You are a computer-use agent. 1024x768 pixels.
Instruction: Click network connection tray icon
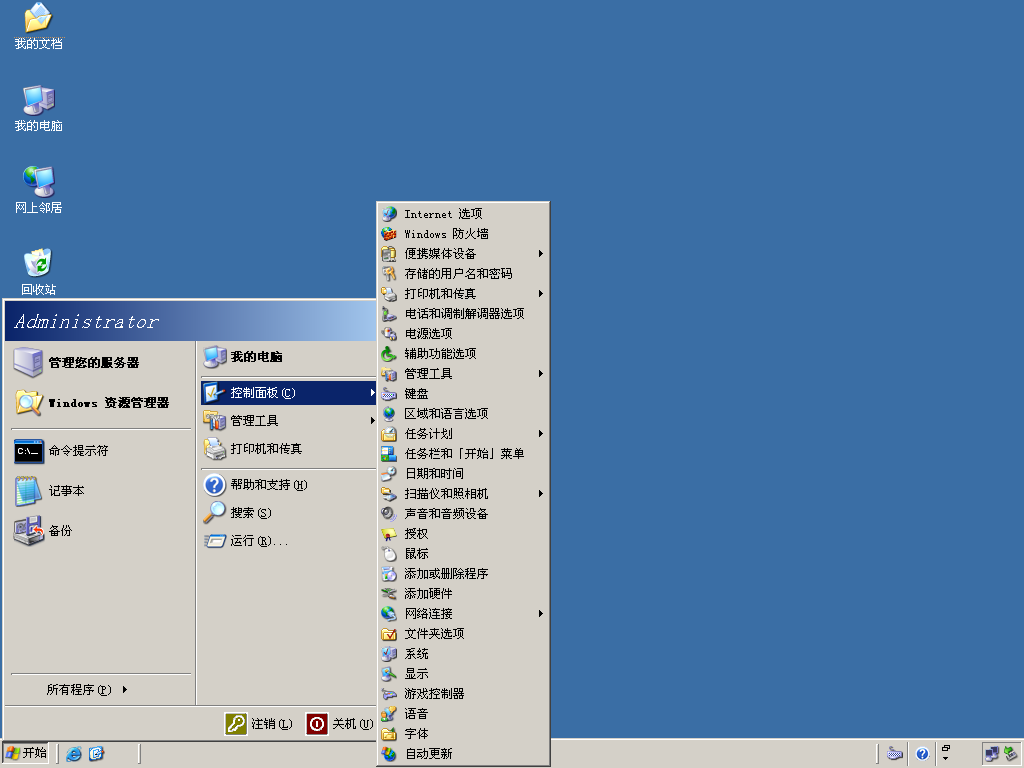tap(991, 754)
